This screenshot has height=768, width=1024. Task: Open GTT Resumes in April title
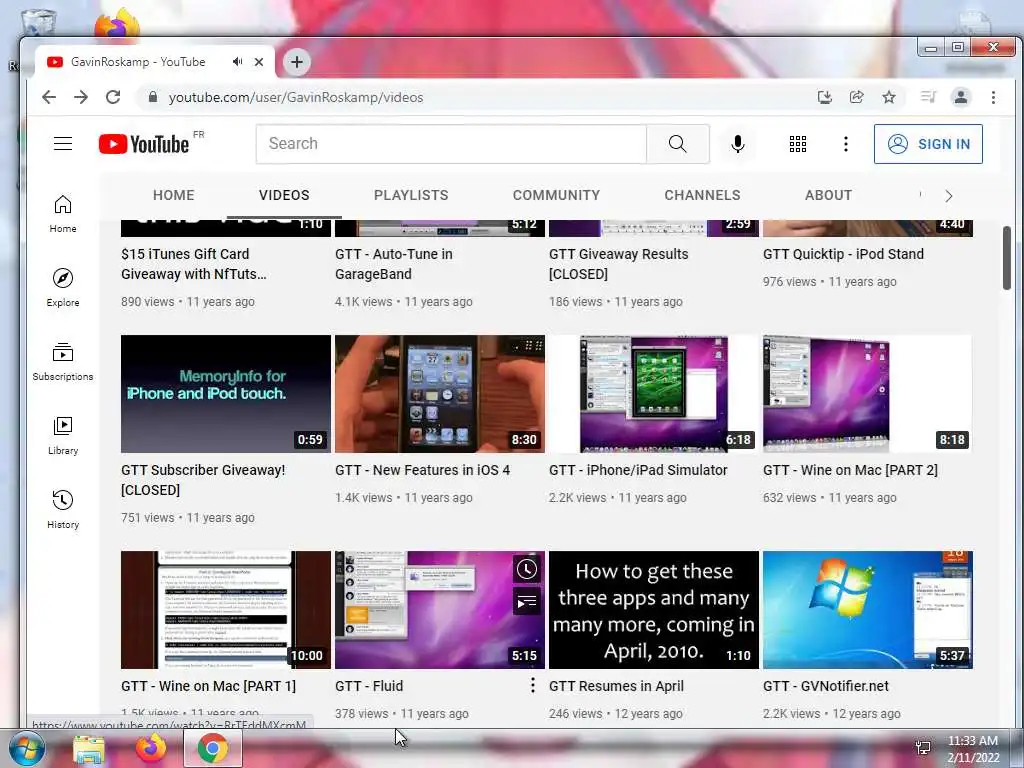(616, 686)
